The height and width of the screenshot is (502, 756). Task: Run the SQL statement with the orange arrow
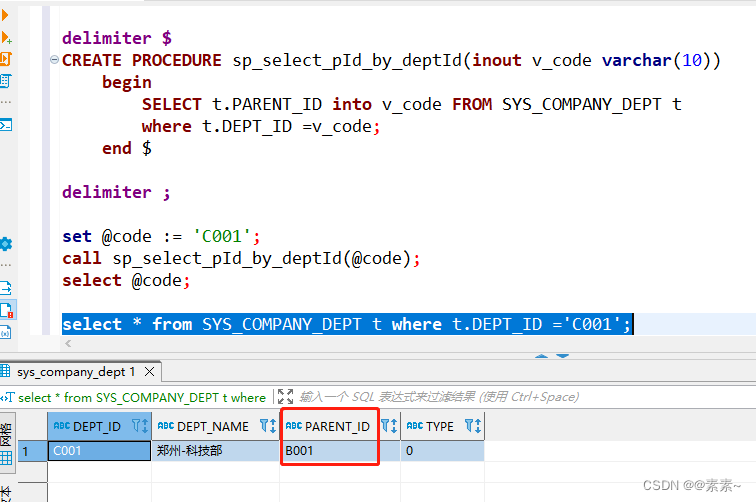click(x=4, y=15)
